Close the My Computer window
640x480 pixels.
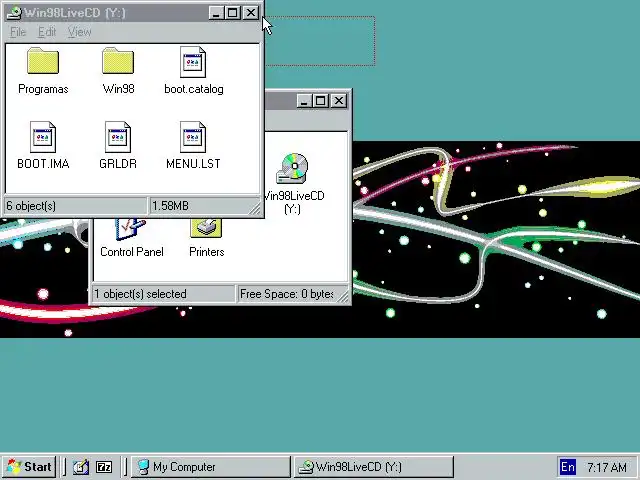coord(339,100)
